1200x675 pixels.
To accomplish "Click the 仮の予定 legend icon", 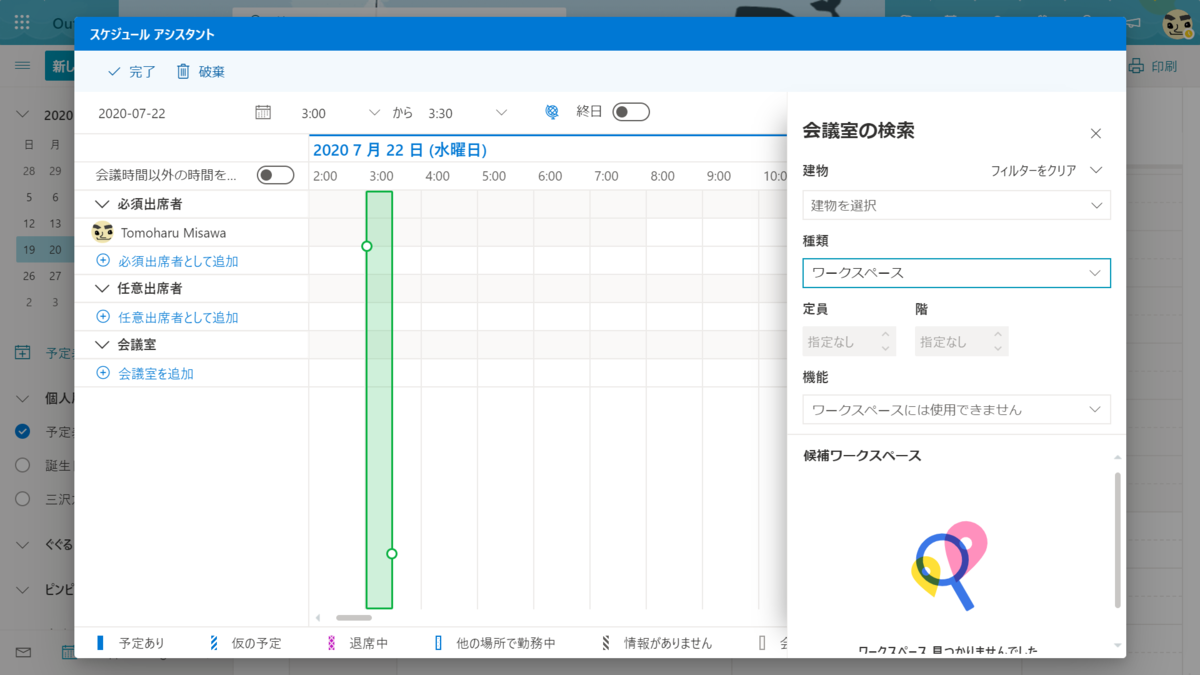I will [x=214, y=643].
